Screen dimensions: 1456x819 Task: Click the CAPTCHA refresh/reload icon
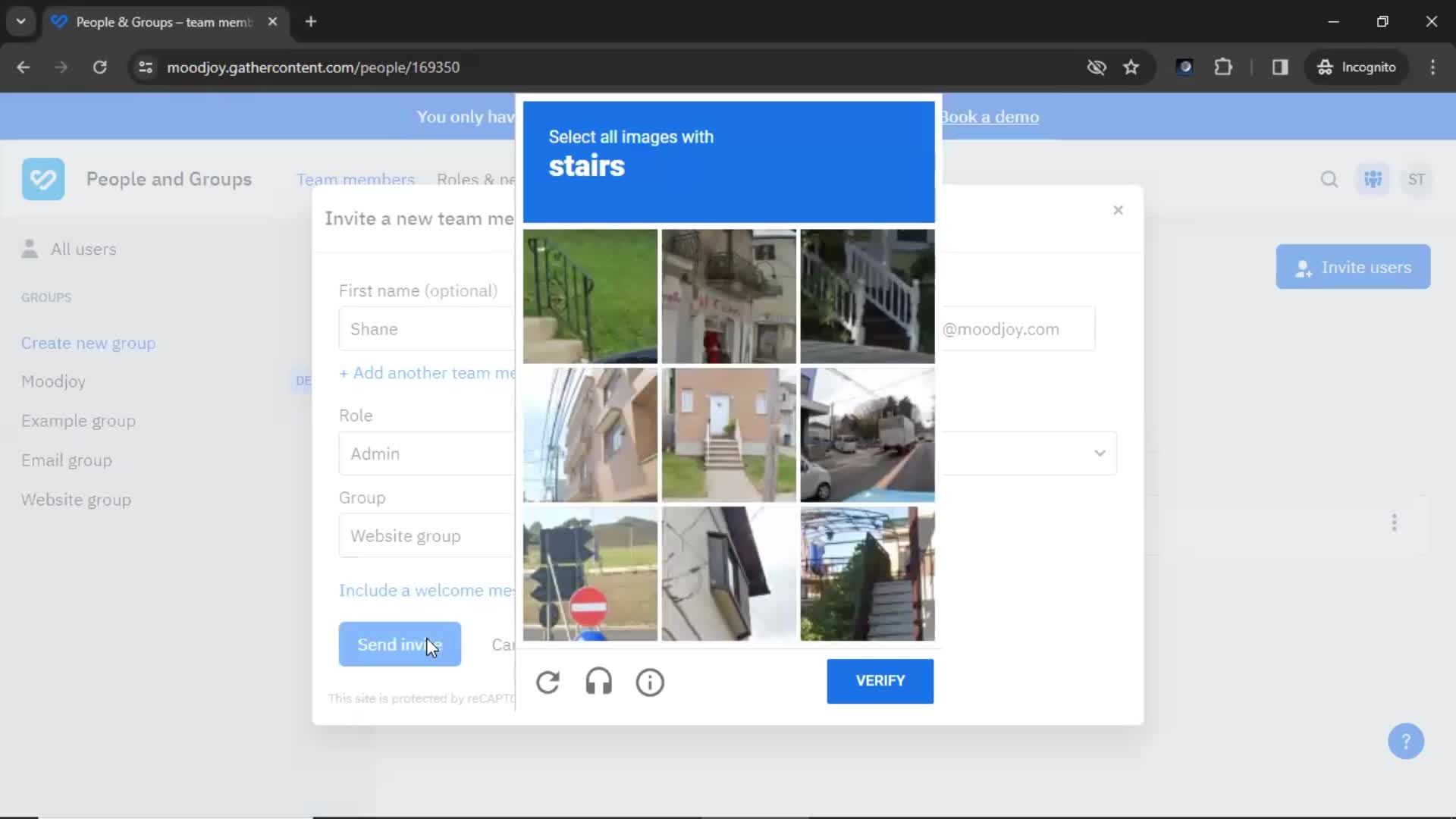[x=548, y=681]
